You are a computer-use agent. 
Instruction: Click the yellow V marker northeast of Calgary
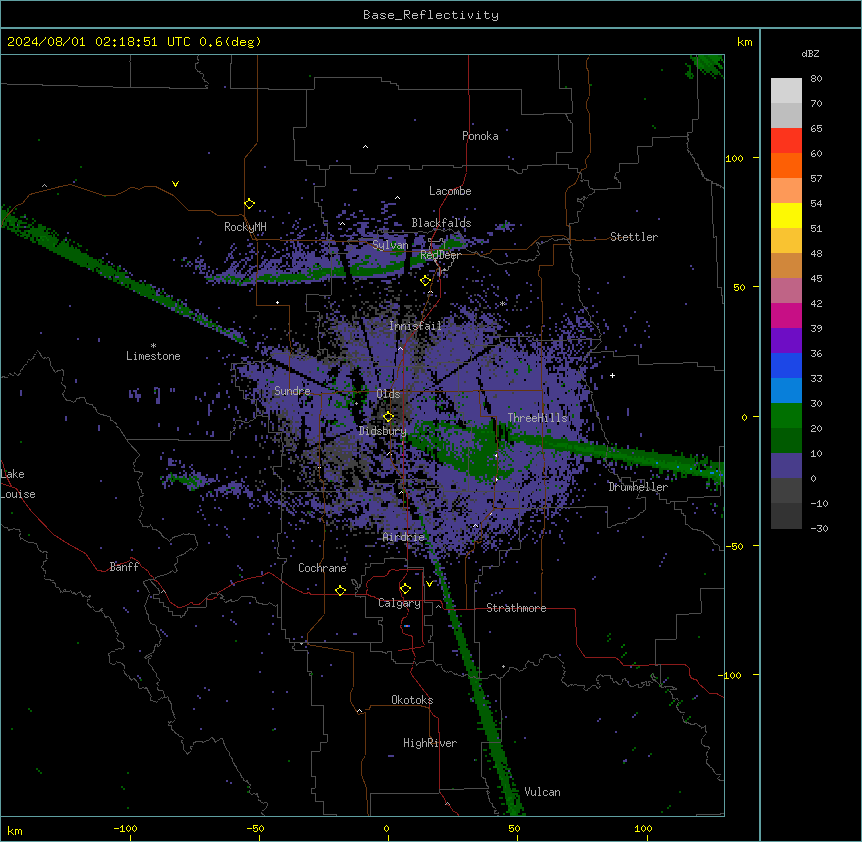(x=429, y=584)
